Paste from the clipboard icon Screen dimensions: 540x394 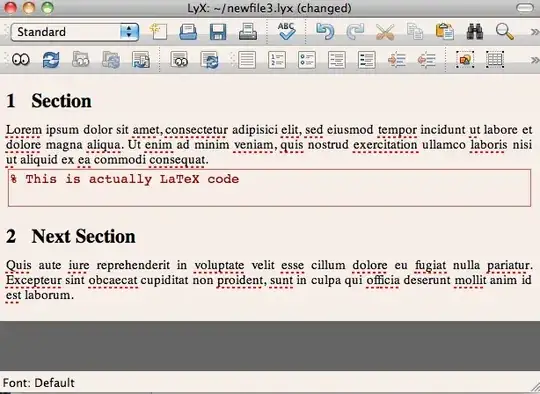click(x=445, y=32)
